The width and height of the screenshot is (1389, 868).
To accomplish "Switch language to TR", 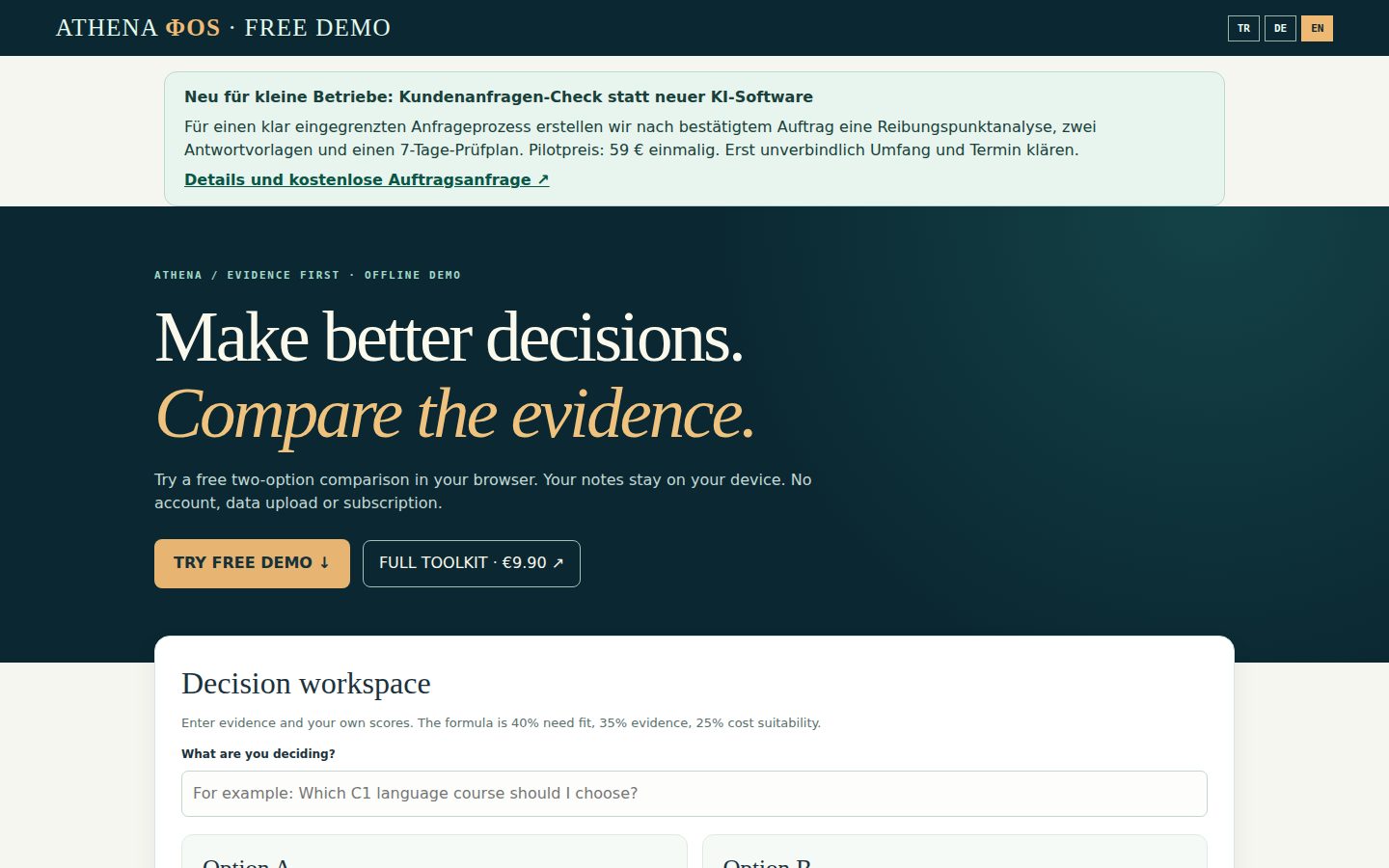I will 1243,28.
